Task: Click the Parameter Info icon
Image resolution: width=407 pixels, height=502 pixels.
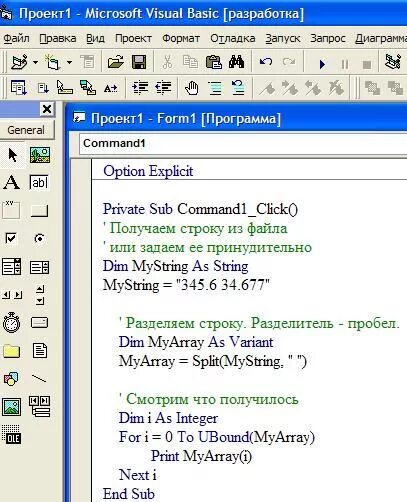Action: [x=88, y=88]
